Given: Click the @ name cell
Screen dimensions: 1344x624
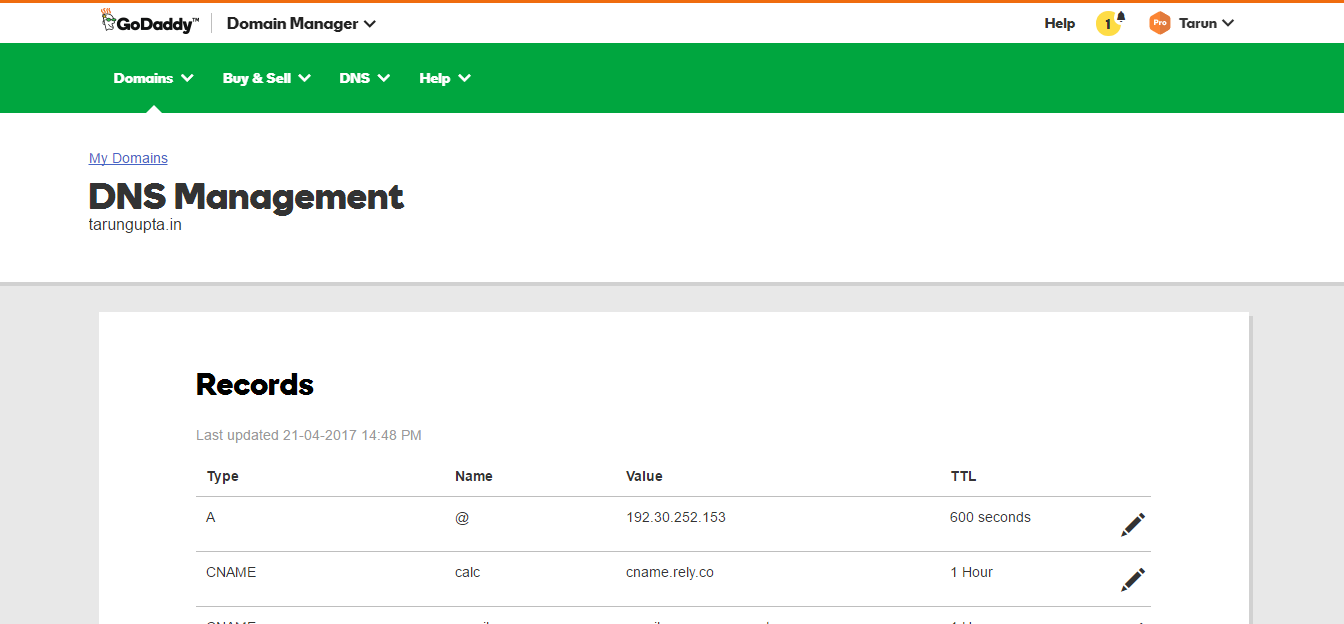Looking at the screenshot, I should tap(462, 518).
